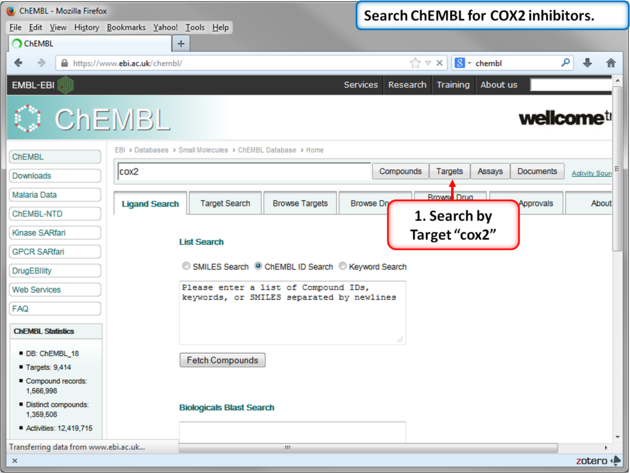630x473 pixels.
Task: Open the Downloads arrow icon in toolbar
Action: tap(587, 63)
